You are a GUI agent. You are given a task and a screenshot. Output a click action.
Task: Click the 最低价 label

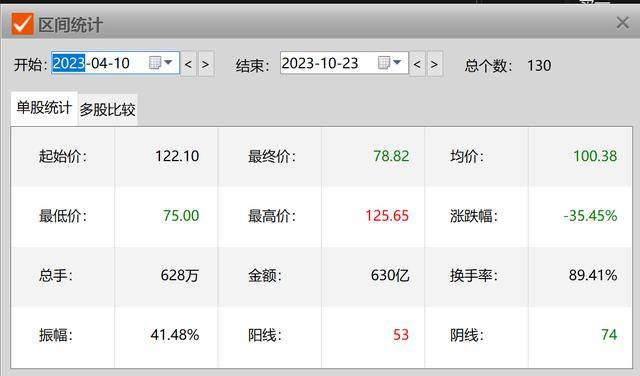(x=62, y=216)
